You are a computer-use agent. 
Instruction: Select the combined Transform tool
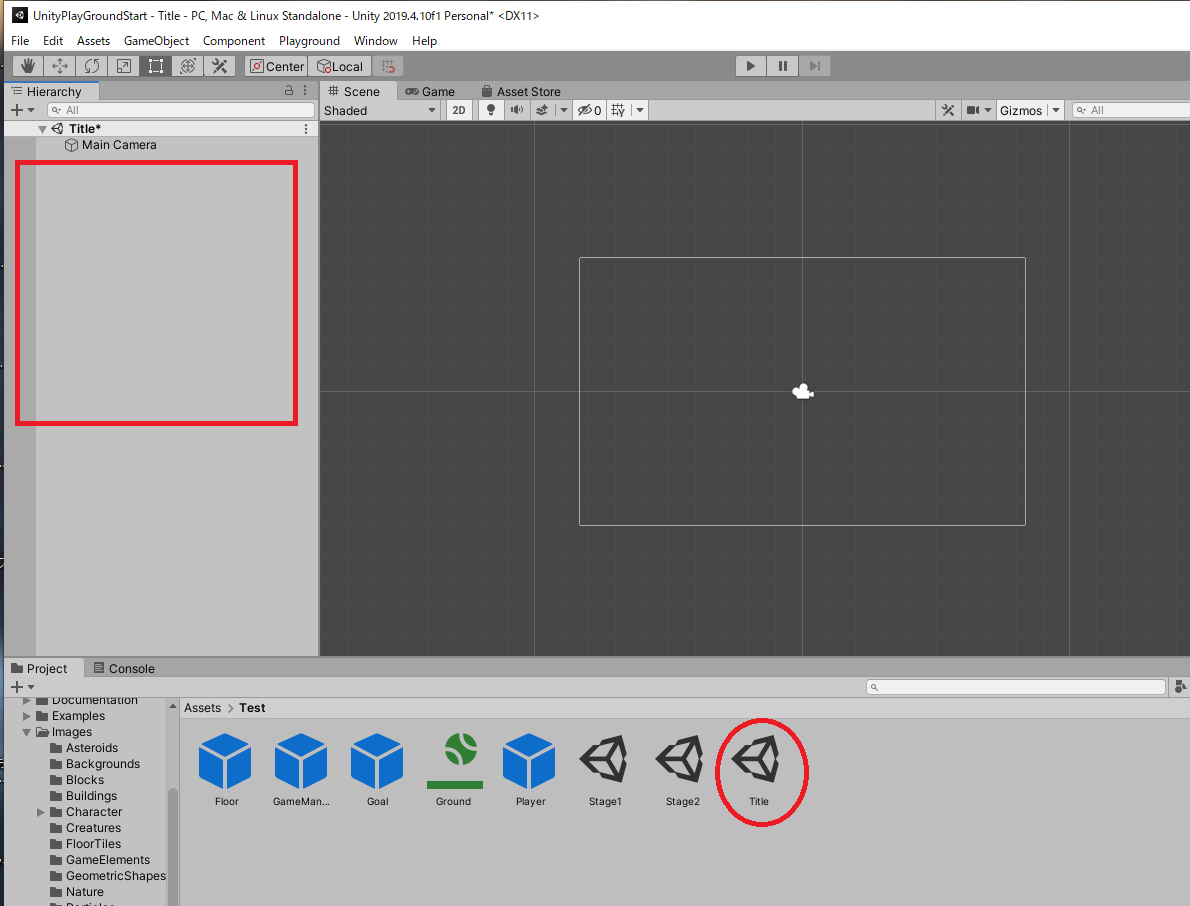(x=187, y=66)
